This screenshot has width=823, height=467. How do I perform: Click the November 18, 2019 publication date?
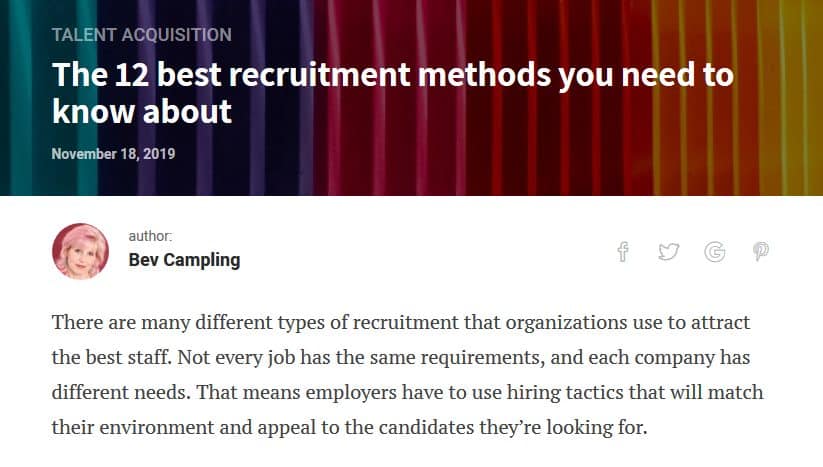112,154
